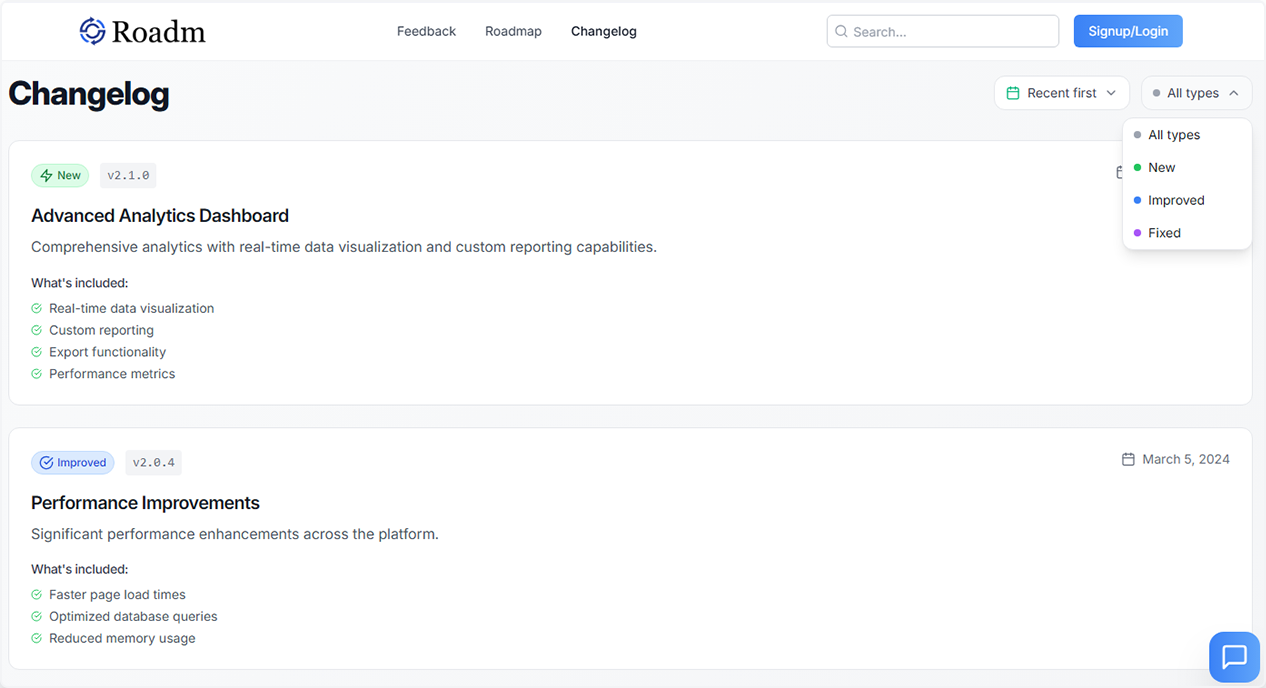The image size is (1266, 688).
Task: Switch to the Roadmap page
Action: 513,31
